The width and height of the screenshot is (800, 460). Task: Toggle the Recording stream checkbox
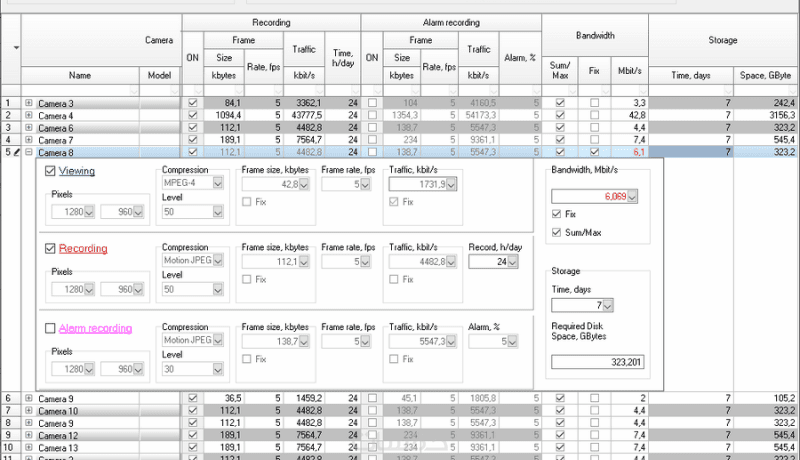point(50,248)
